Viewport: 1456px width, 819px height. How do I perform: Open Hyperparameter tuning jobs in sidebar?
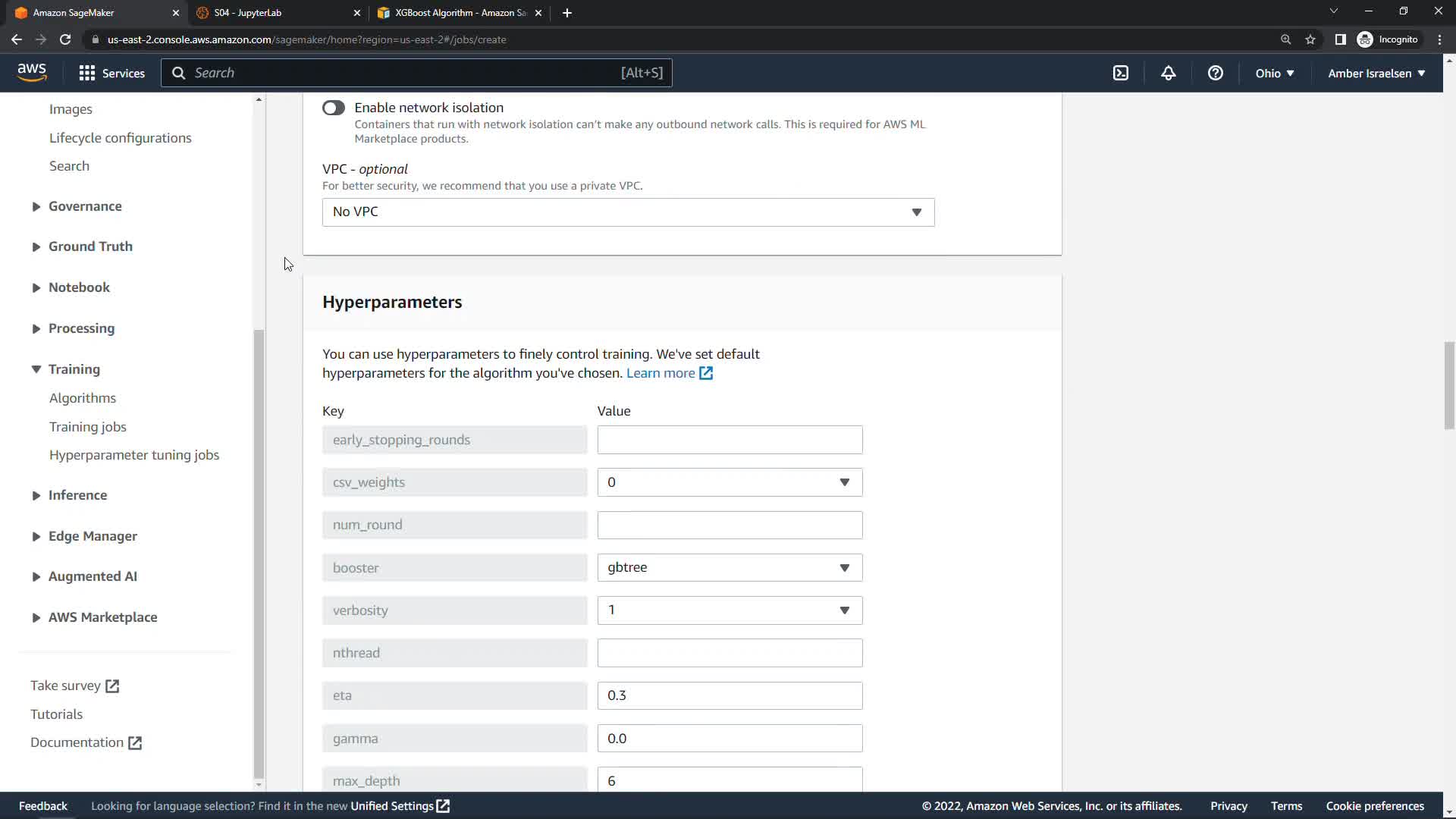pos(134,455)
